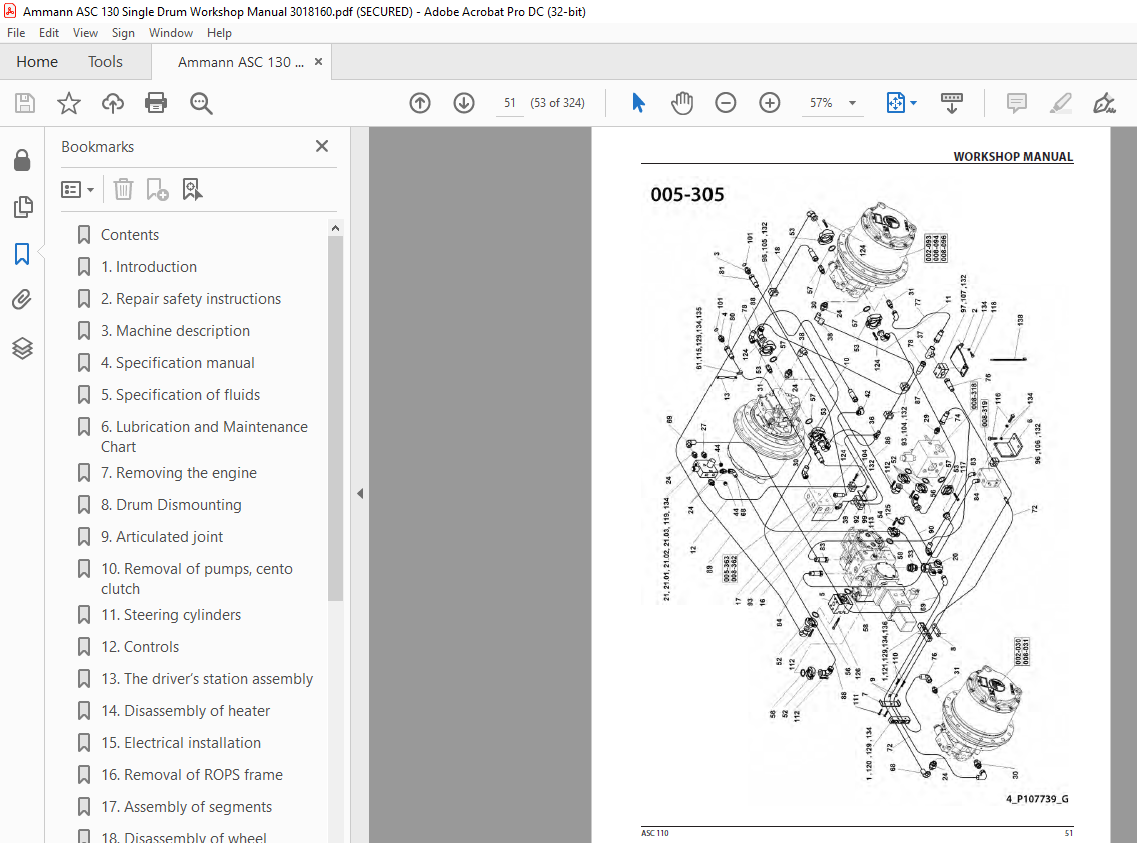Go to previous page arrow

pos(420,103)
